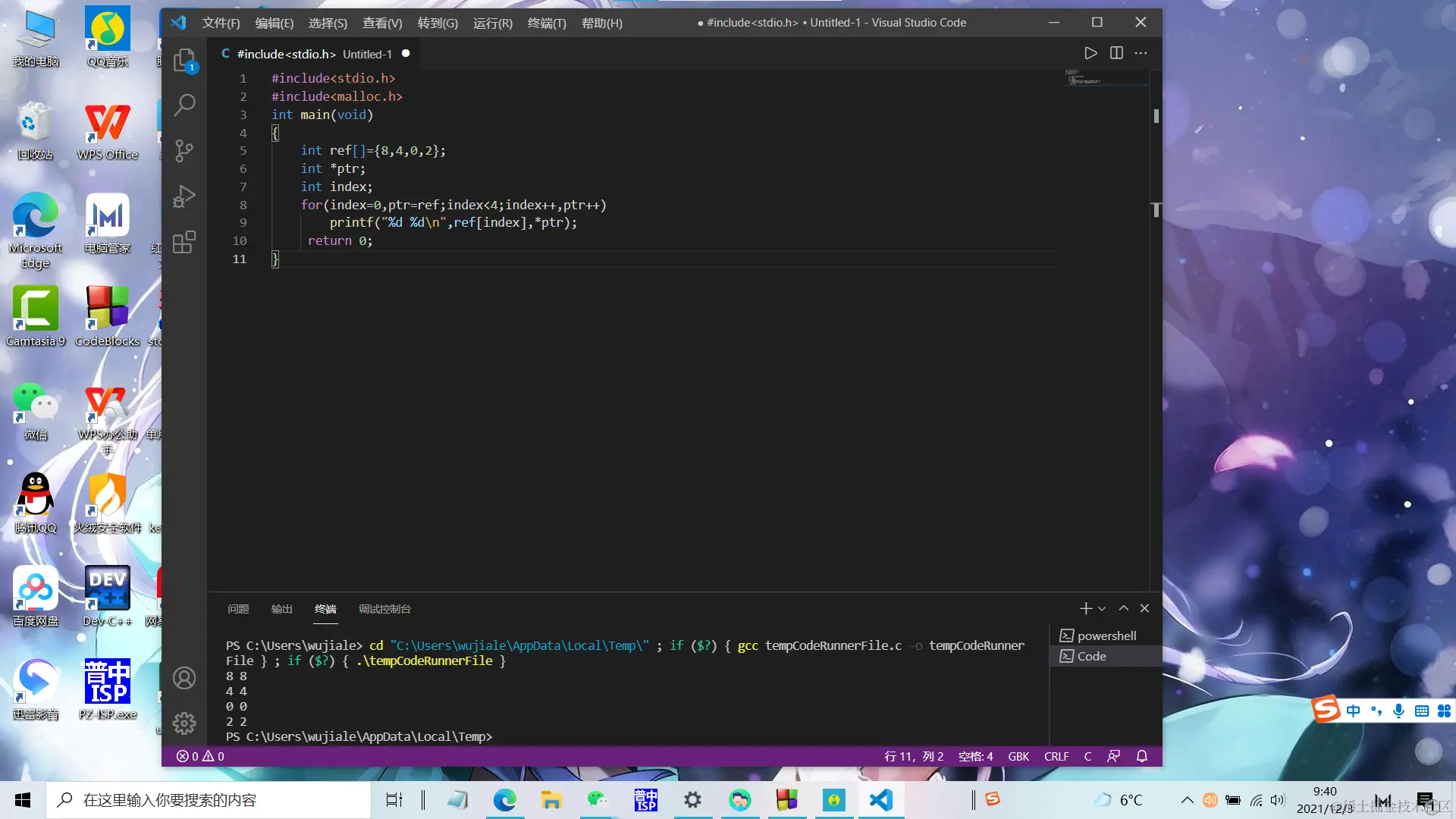Open the Accounts icon in activity bar
Screen dimensions: 1456x819
click(184, 678)
